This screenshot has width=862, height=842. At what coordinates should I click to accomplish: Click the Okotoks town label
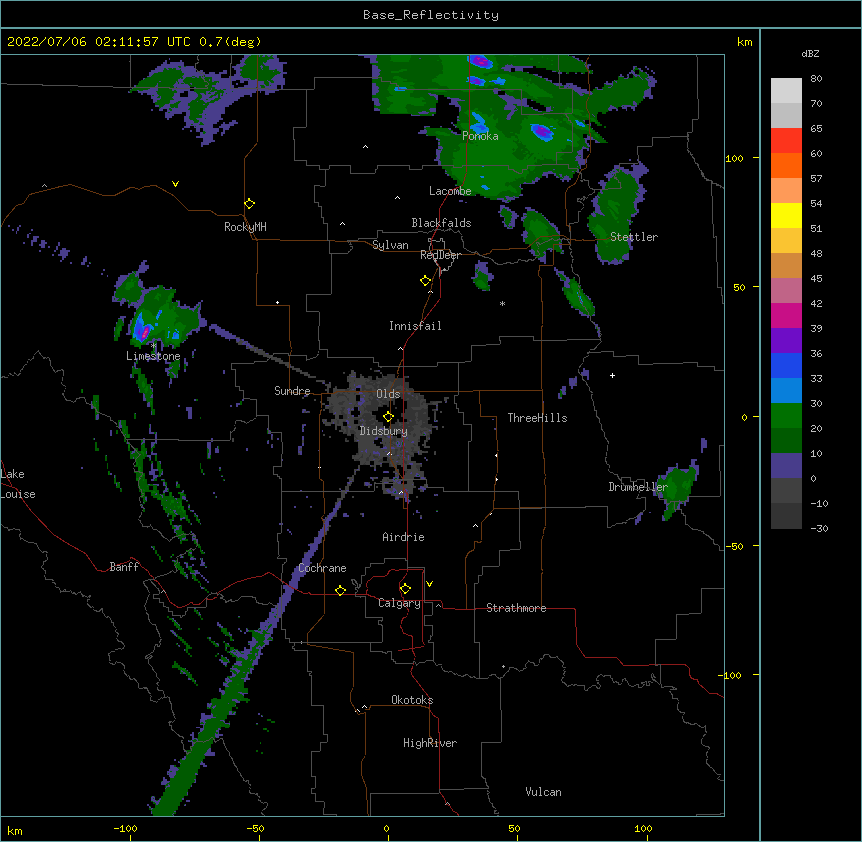[412, 700]
